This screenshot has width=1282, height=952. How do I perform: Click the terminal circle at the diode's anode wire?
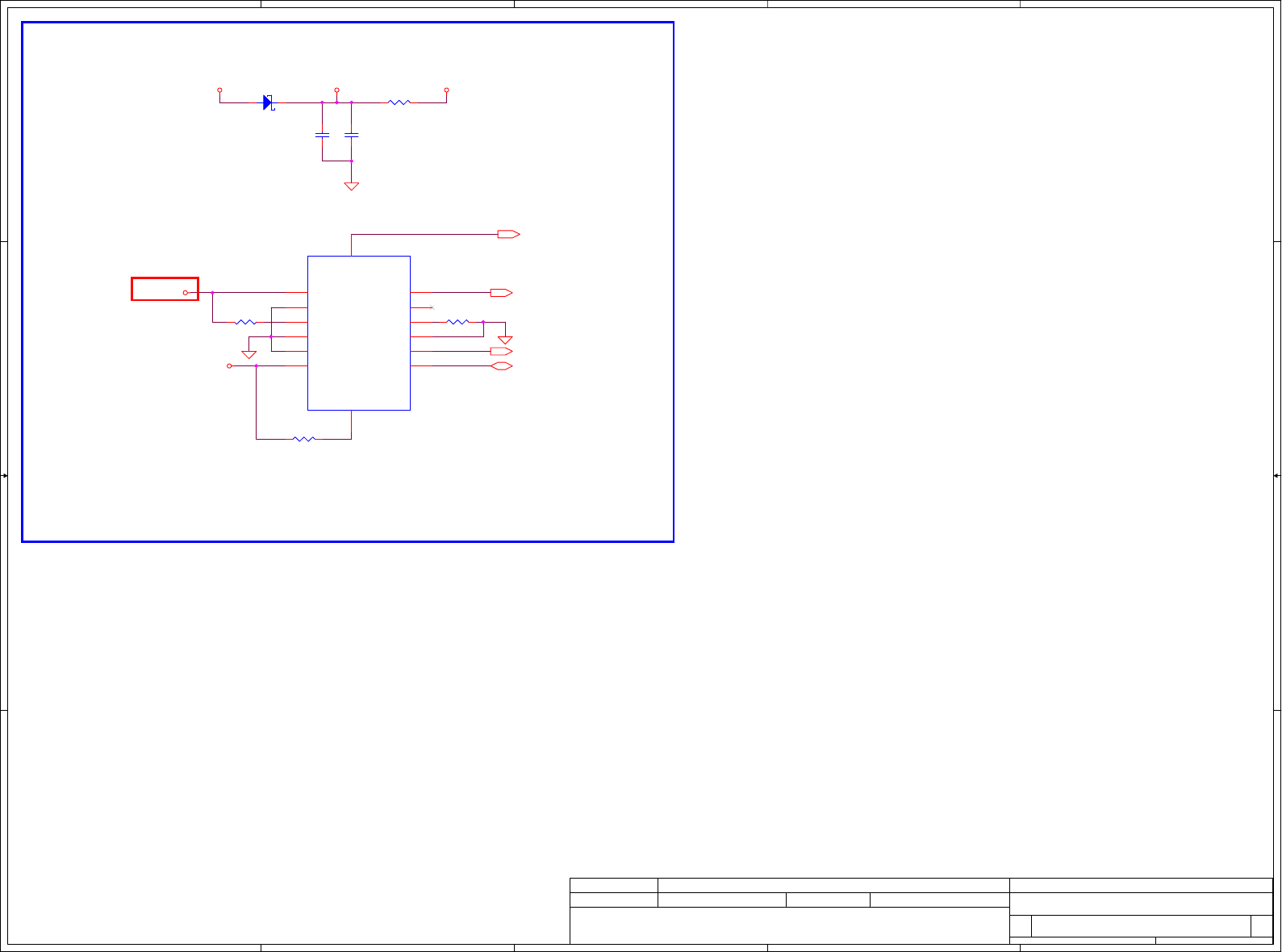(x=219, y=90)
